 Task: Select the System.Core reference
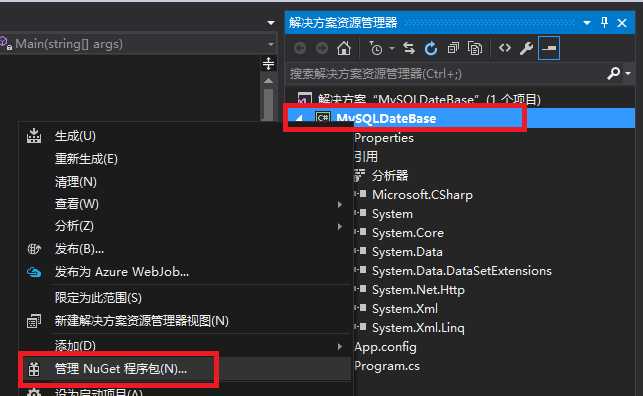[408, 233]
